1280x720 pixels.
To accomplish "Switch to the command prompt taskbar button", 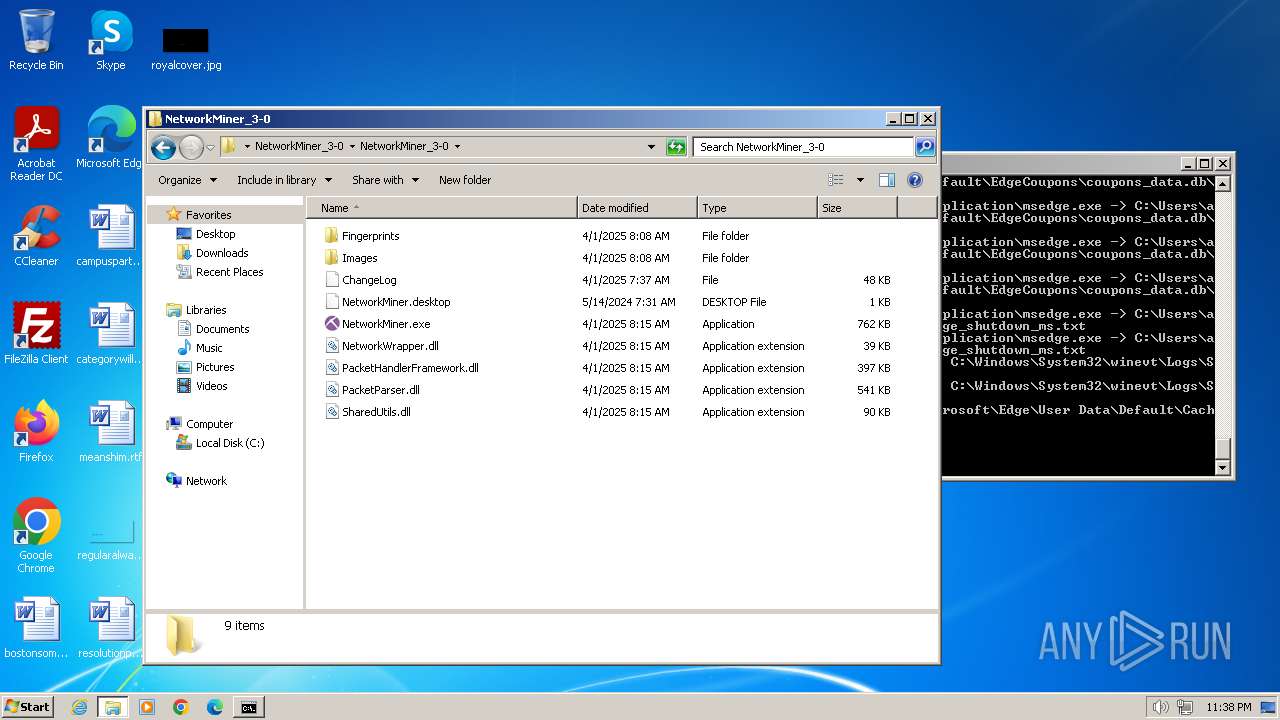I will tap(249, 707).
